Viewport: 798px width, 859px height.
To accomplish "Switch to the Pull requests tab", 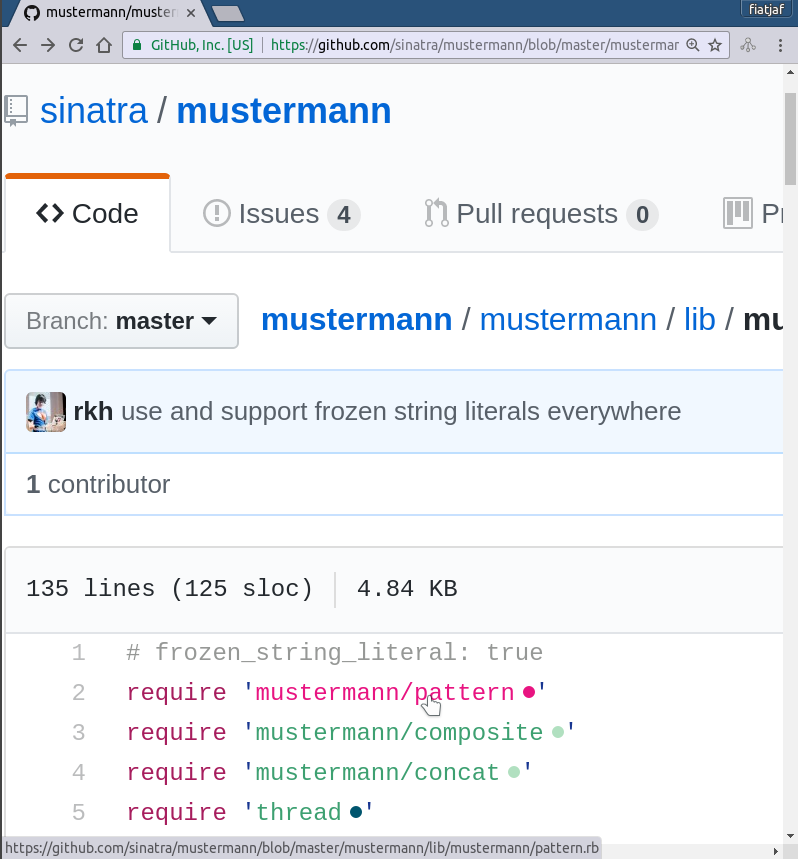I will tap(541, 214).
